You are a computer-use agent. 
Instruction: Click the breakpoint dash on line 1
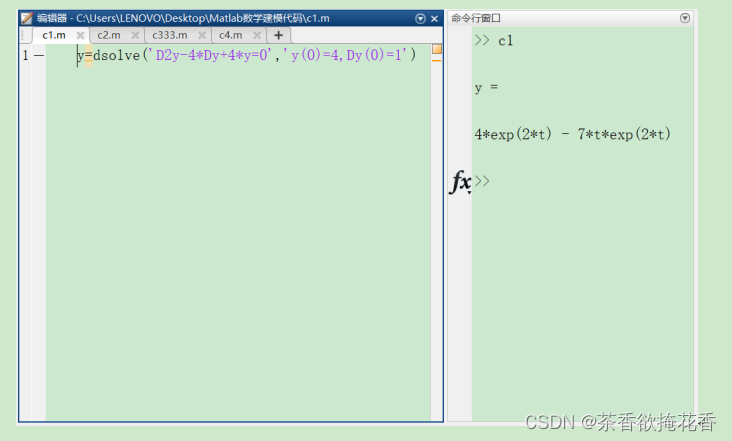coord(39,56)
